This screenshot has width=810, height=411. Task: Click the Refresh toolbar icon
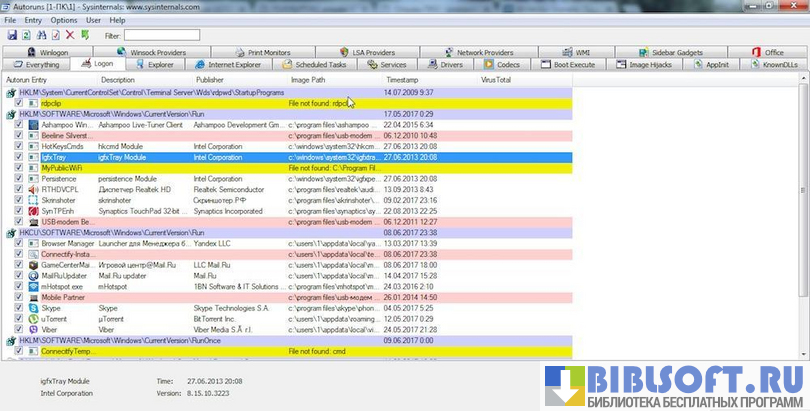tap(26, 35)
